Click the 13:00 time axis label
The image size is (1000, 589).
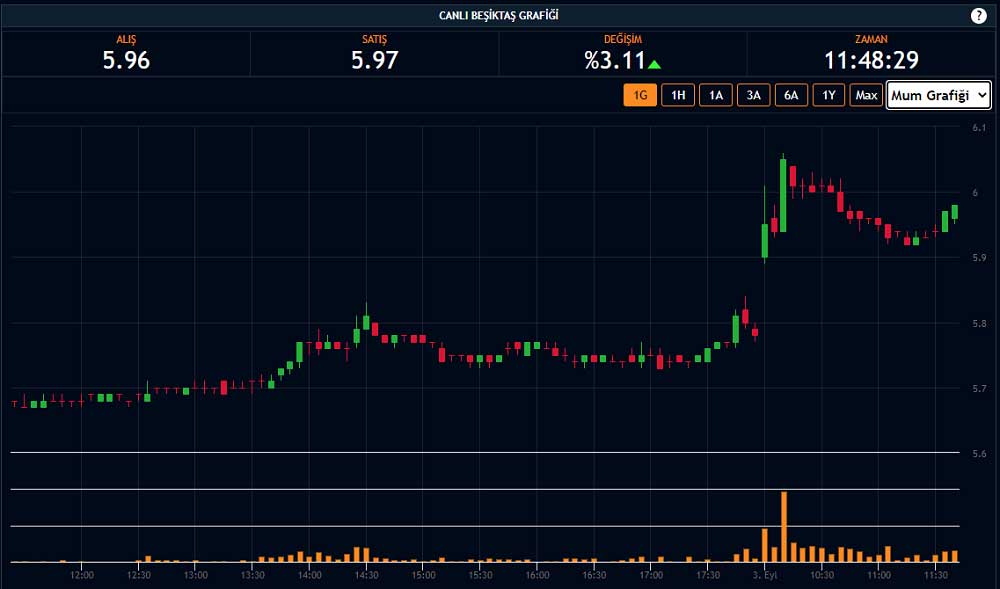click(196, 575)
